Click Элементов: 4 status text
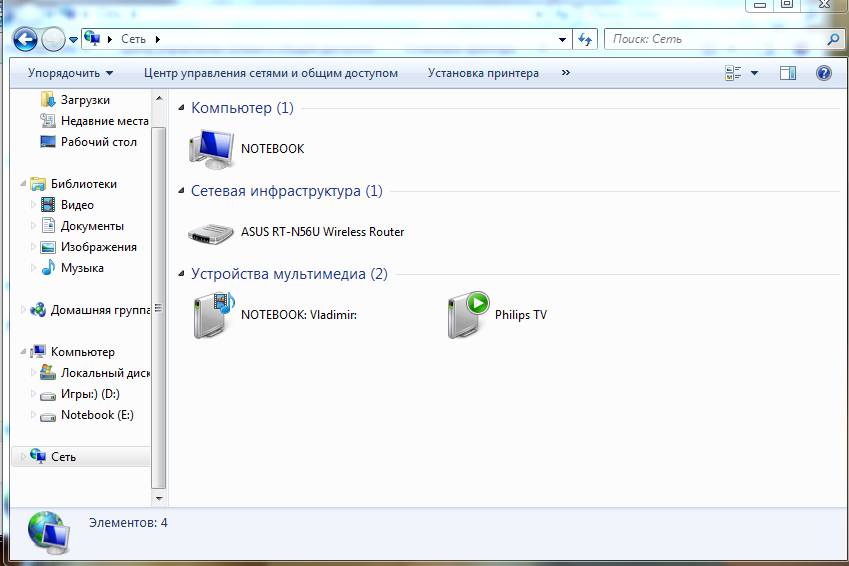Image resolution: width=849 pixels, height=566 pixels. (128, 523)
